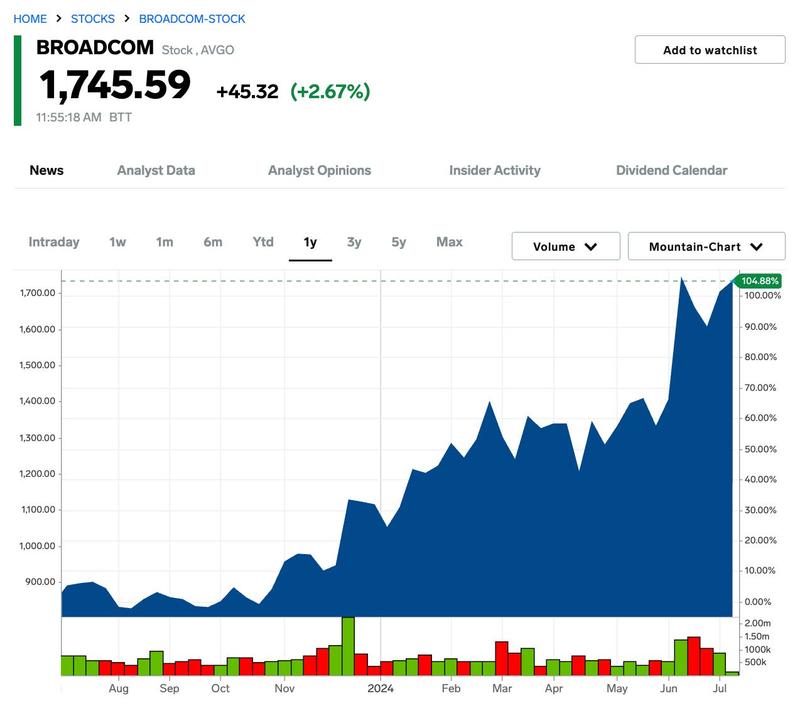The height and width of the screenshot is (705, 800).
Task: Click the 11:55:18 AM timestamp
Action: point(68,117)
